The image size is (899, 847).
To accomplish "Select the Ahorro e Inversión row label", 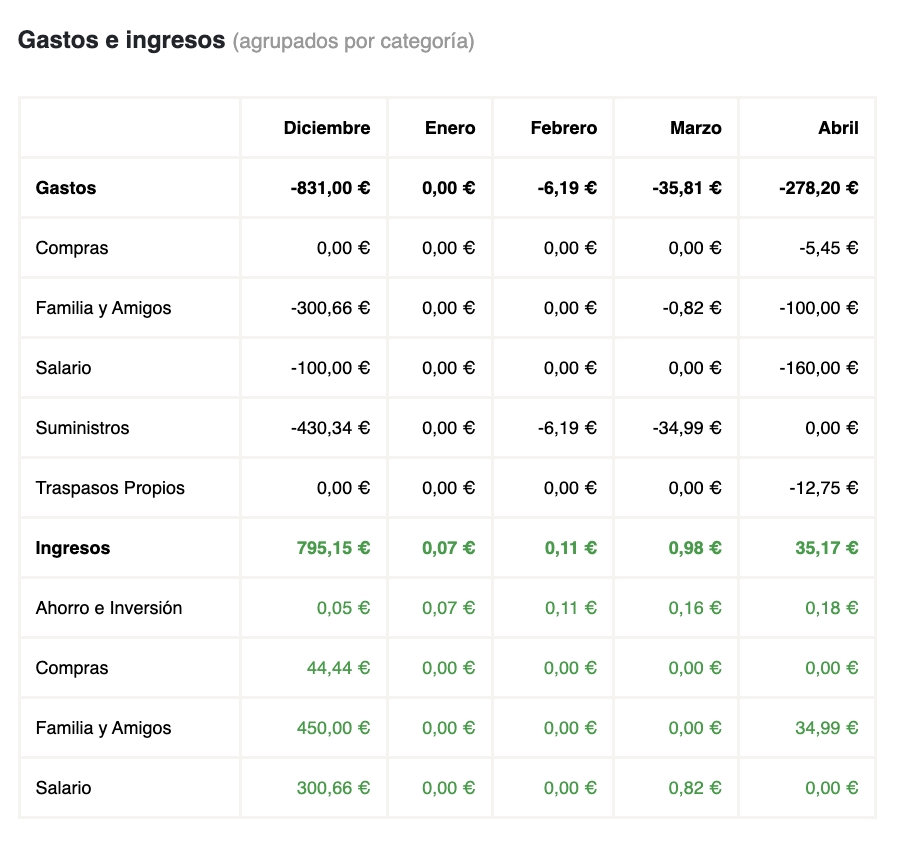I will tap(109, 608).
